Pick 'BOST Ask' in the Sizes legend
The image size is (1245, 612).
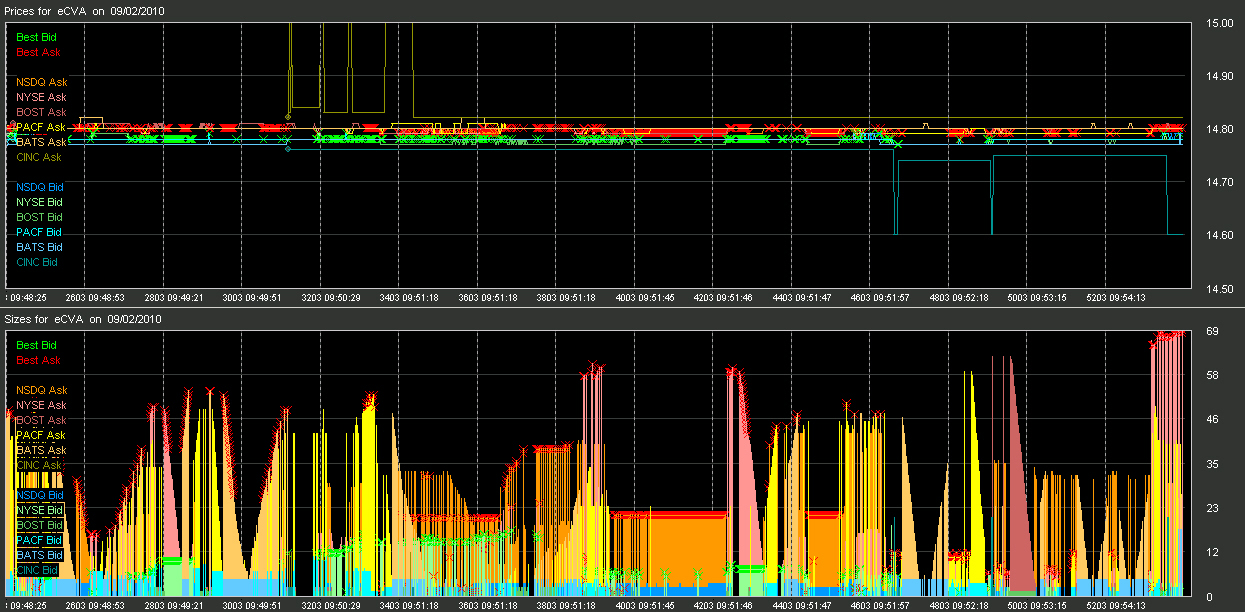[42, 420]
